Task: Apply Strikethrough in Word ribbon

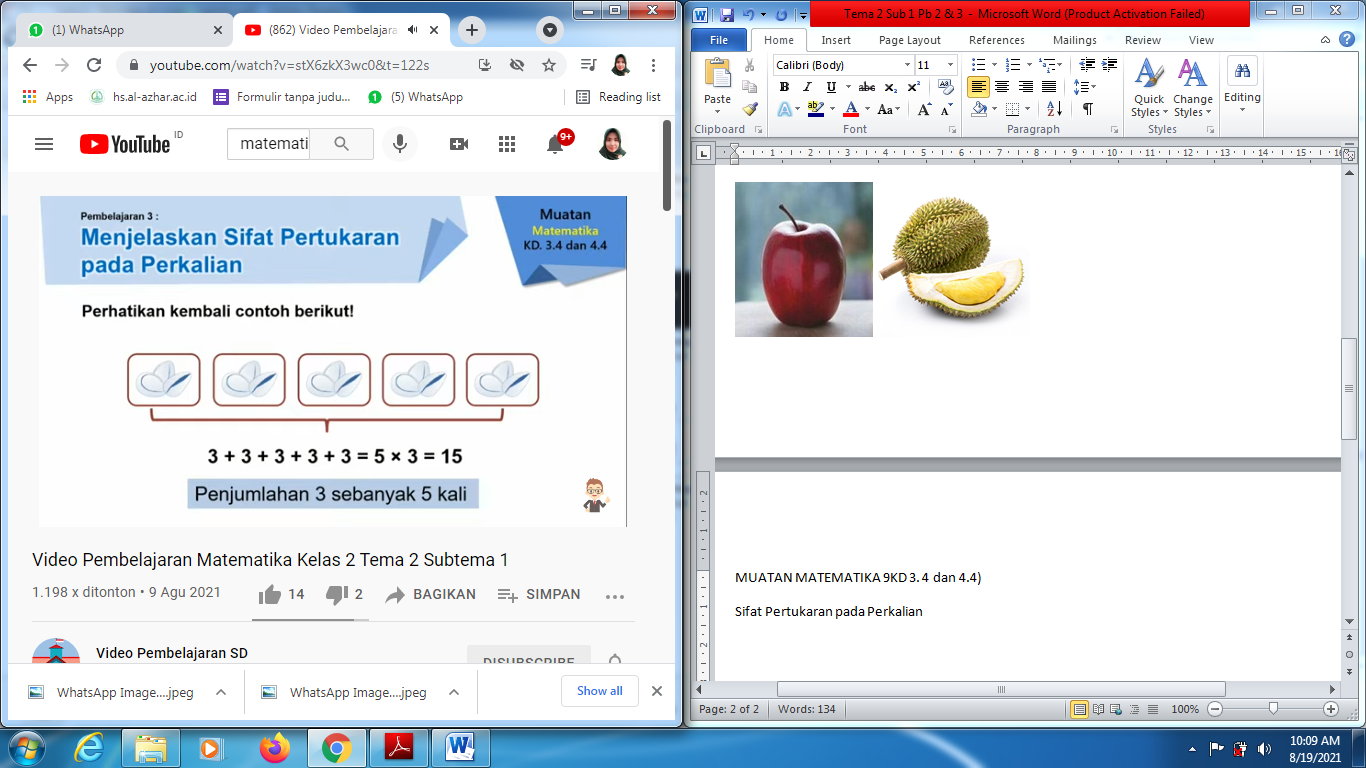Action: tap(867, 87)
